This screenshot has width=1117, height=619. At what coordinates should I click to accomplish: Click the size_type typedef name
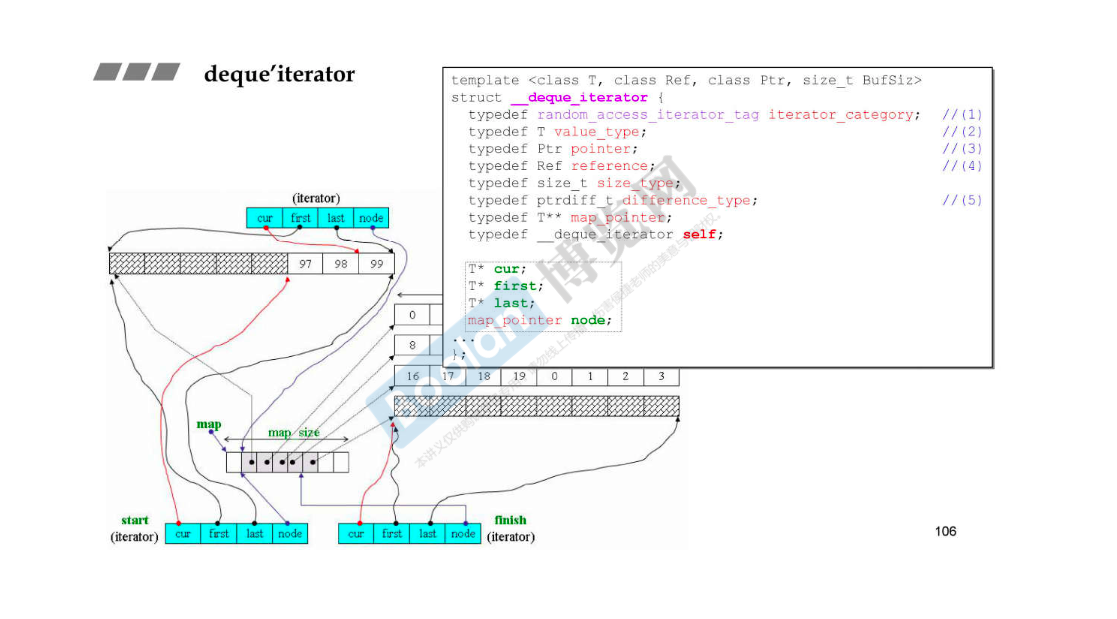635,183
